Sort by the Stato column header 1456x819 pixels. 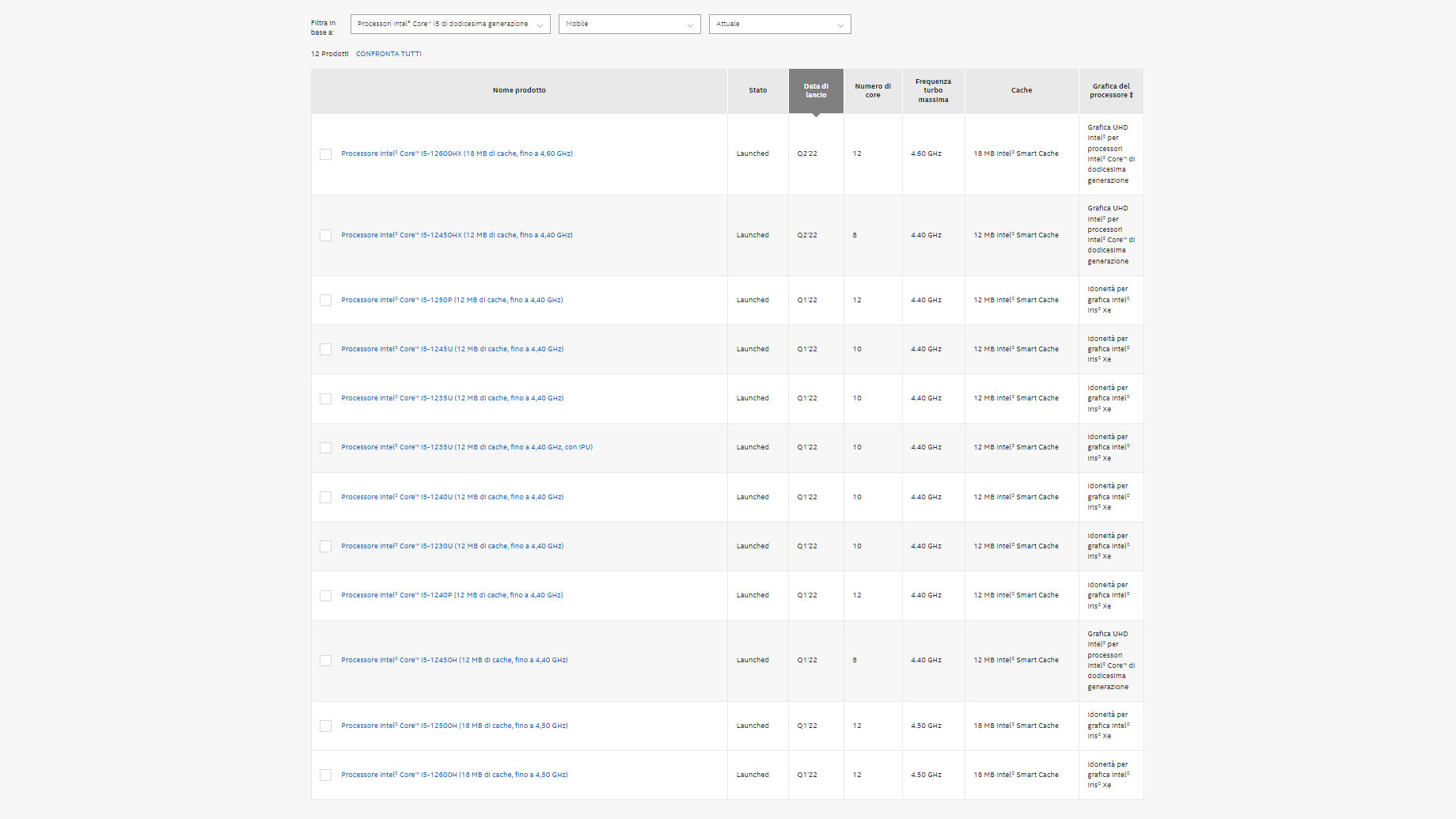pos(758,90)
